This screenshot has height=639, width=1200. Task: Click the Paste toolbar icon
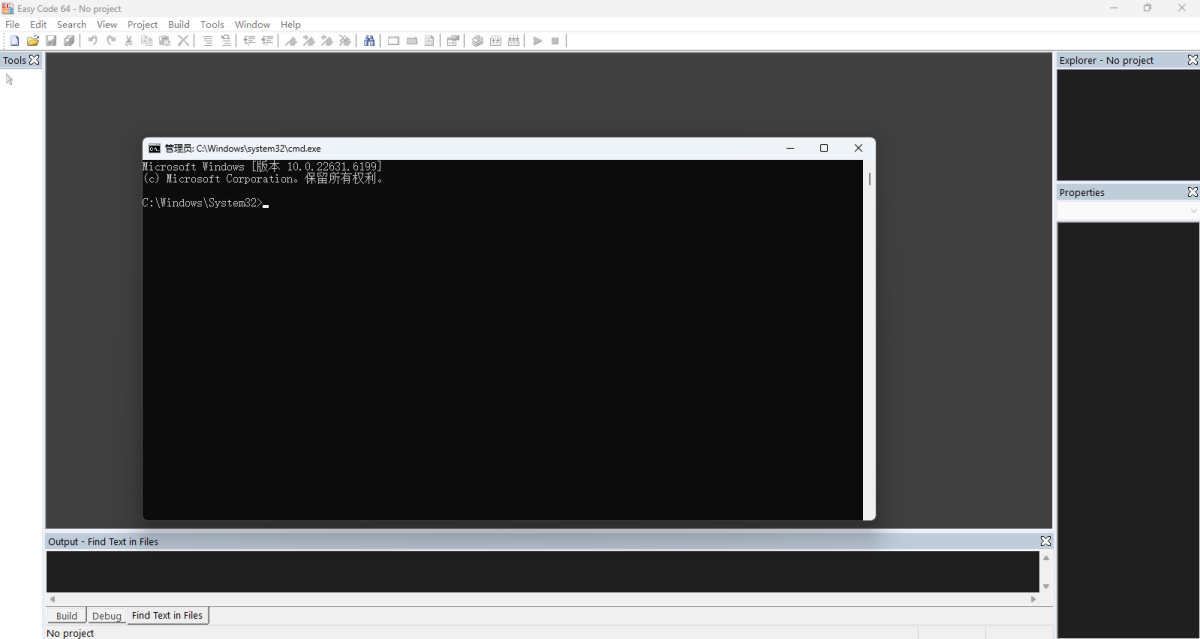tap(164, 41)
